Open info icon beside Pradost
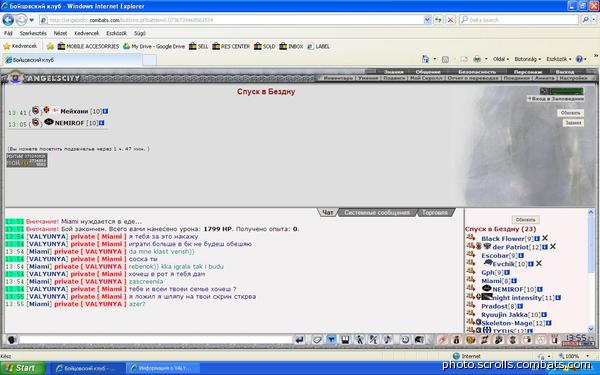The image size is (600, 375). tap(520, 306)
